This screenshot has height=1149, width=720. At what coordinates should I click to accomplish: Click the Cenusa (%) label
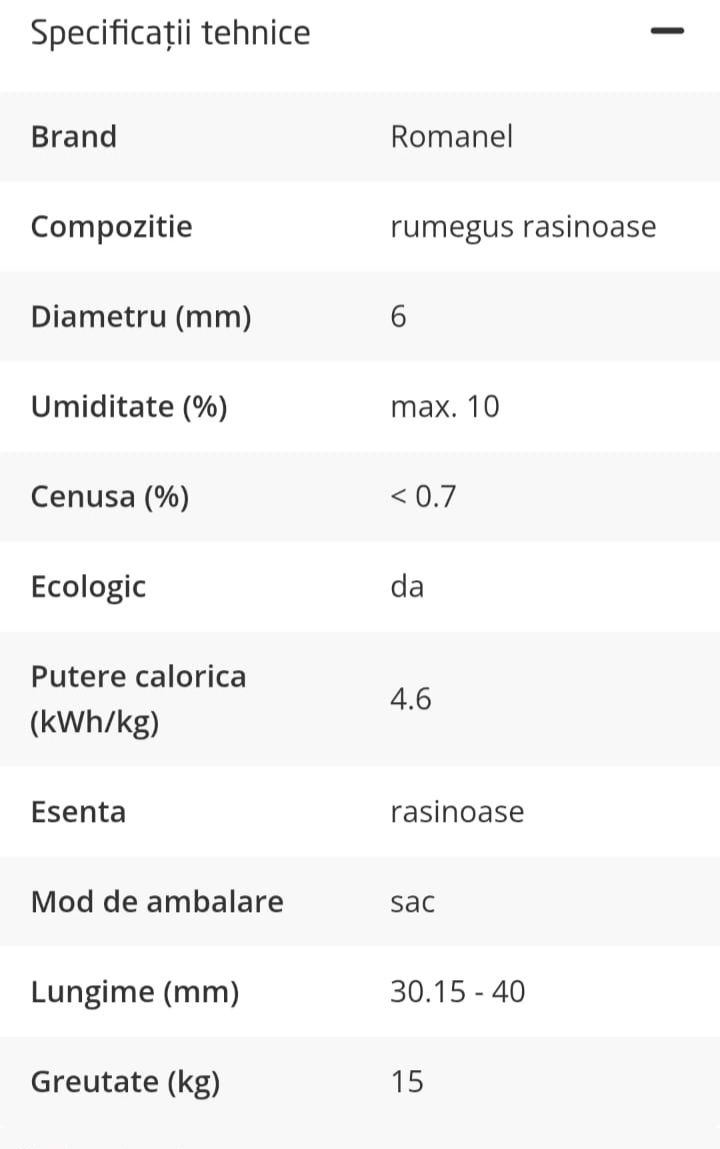110,498
